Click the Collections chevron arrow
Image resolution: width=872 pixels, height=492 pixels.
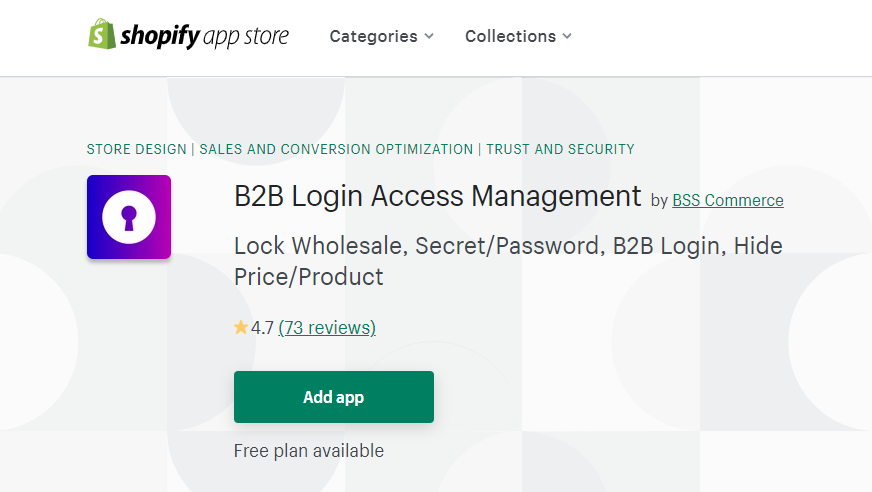[x=567, y=36]
